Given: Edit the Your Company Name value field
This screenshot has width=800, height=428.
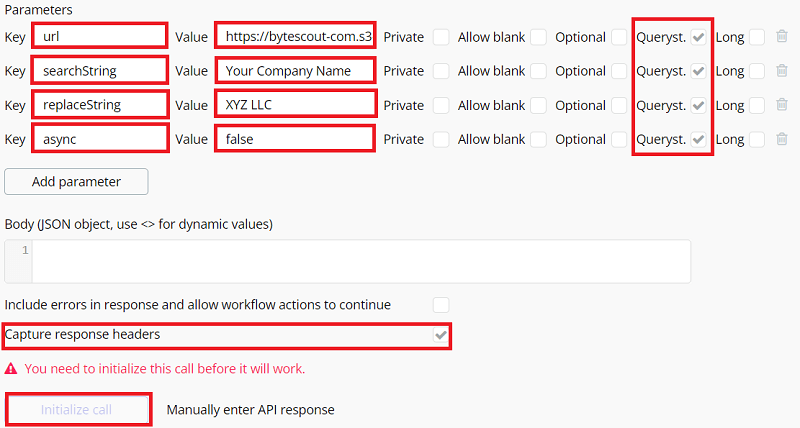Looking at the screenshot, I should coord(295,71).
